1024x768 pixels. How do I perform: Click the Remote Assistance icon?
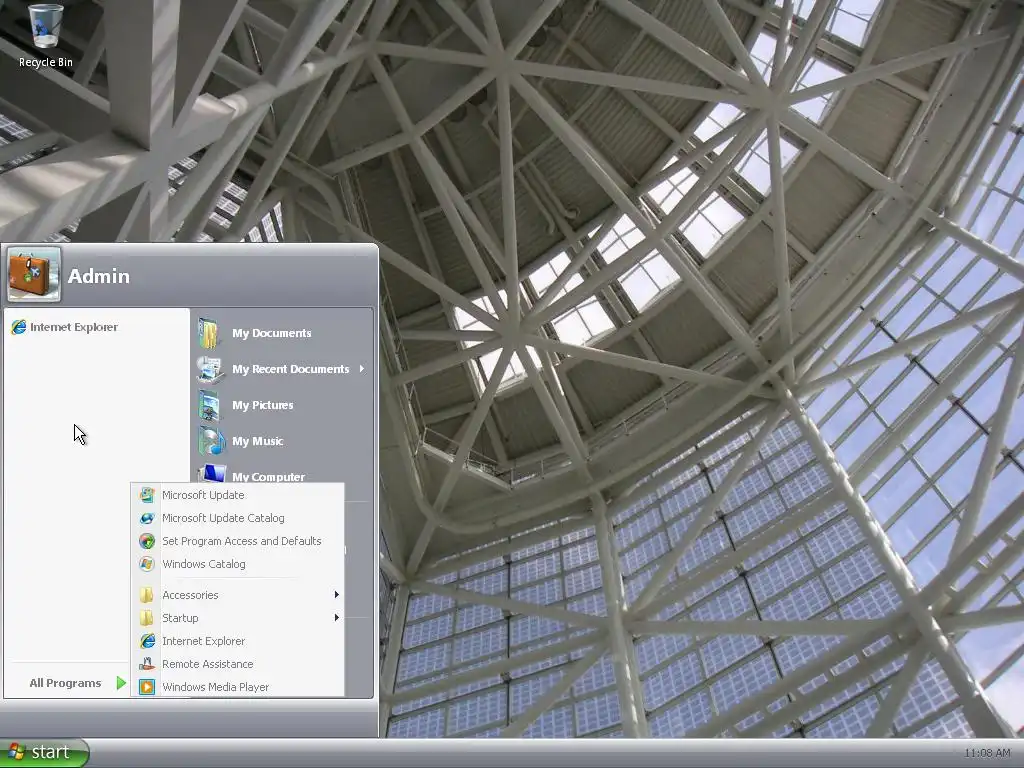pyautogui.click(x=147, y=664)
